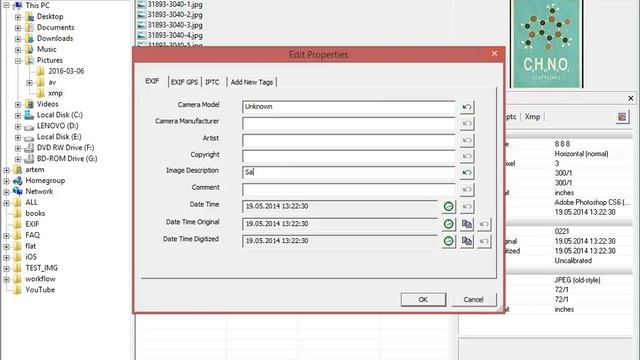
Task: Select the 2016-03-06 folder
Action: click(66, 71)
